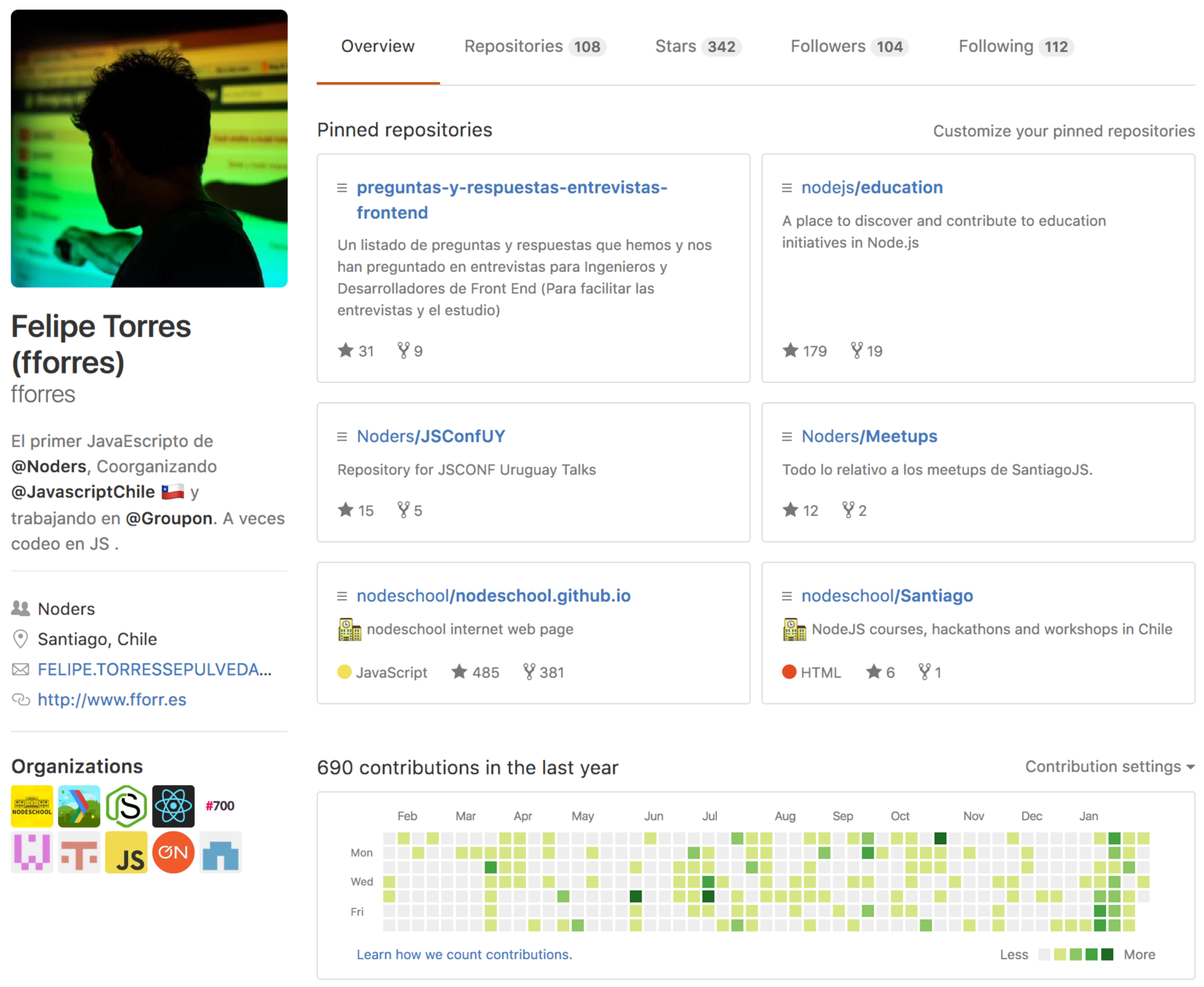Open the Repositories tab
Image resolution: width=1204 pixels, height=987 pixels.
535,46
